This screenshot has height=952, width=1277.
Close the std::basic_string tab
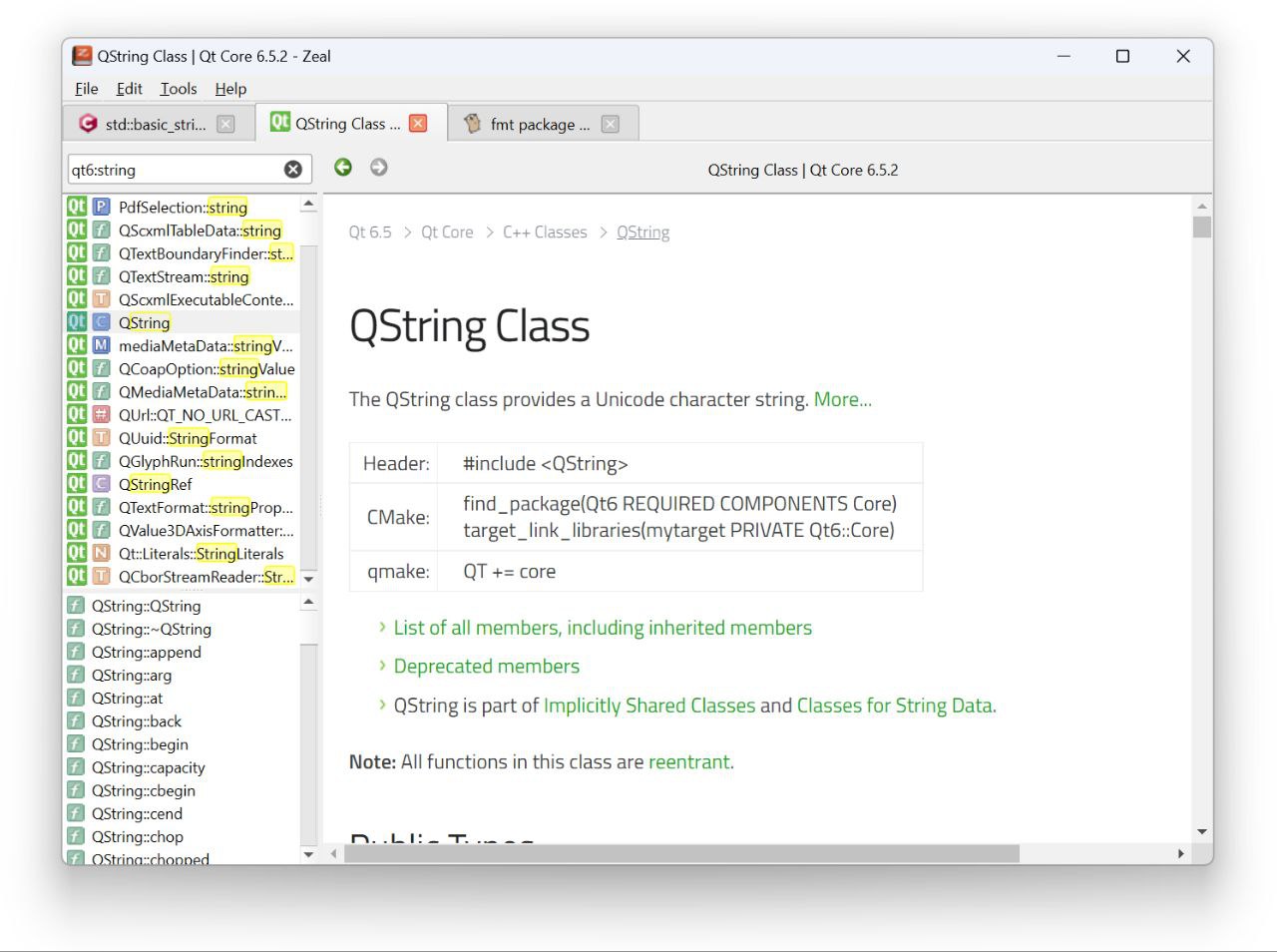226,124
